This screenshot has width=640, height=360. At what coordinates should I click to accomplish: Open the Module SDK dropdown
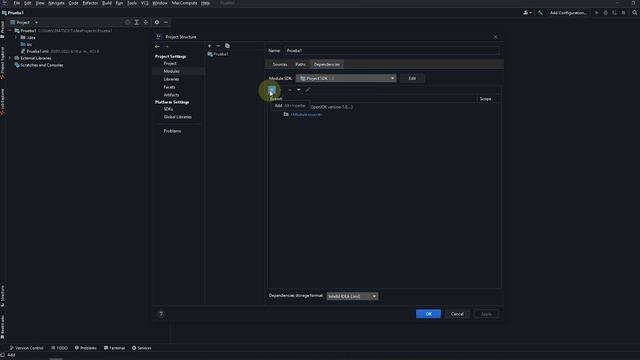coord(346,78)
